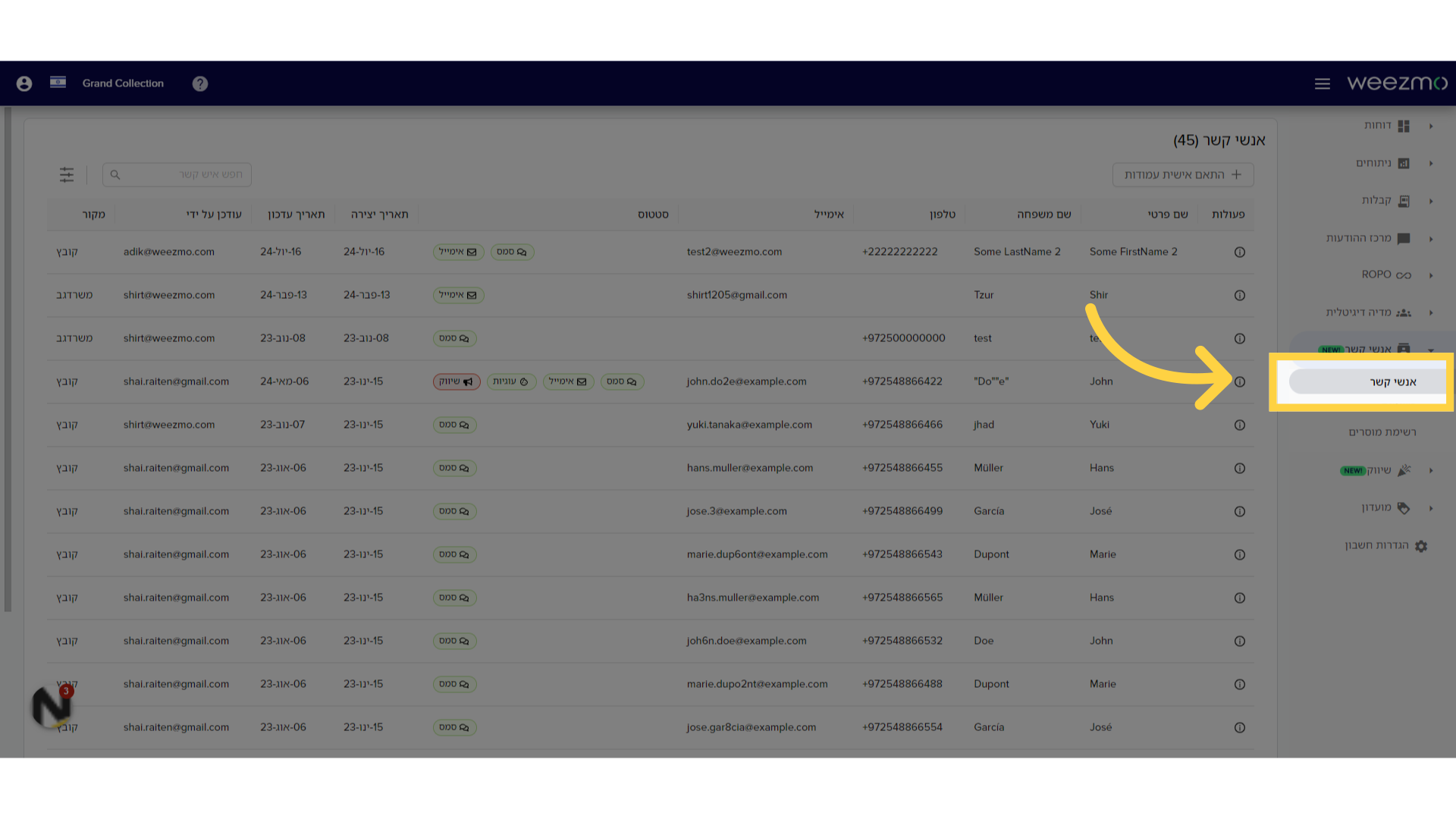Expand the ניתוחים sidebar section arrow
Screen dimensions: 1456x819
pyautogui.click(x=1431, y=163)
